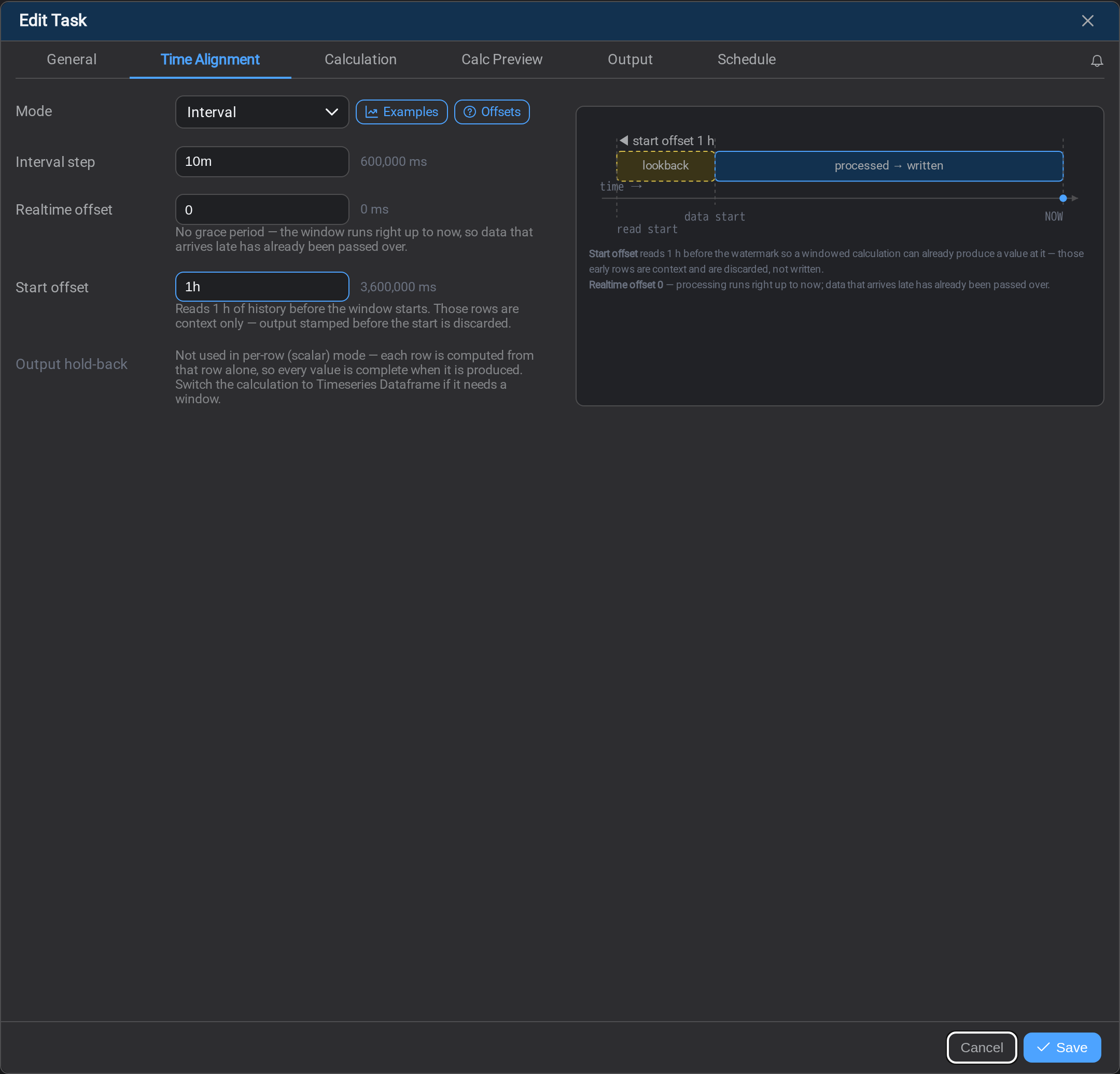Click the 'Start offset' field label
The image size is (1120, 1074).
(x=52, y=287)
